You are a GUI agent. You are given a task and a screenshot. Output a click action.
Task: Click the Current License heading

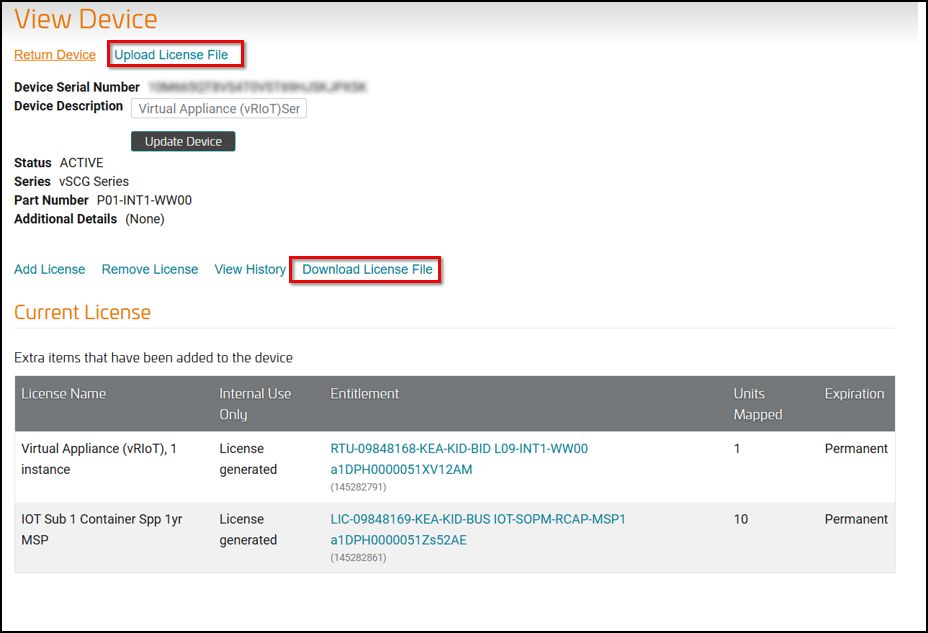82,312
